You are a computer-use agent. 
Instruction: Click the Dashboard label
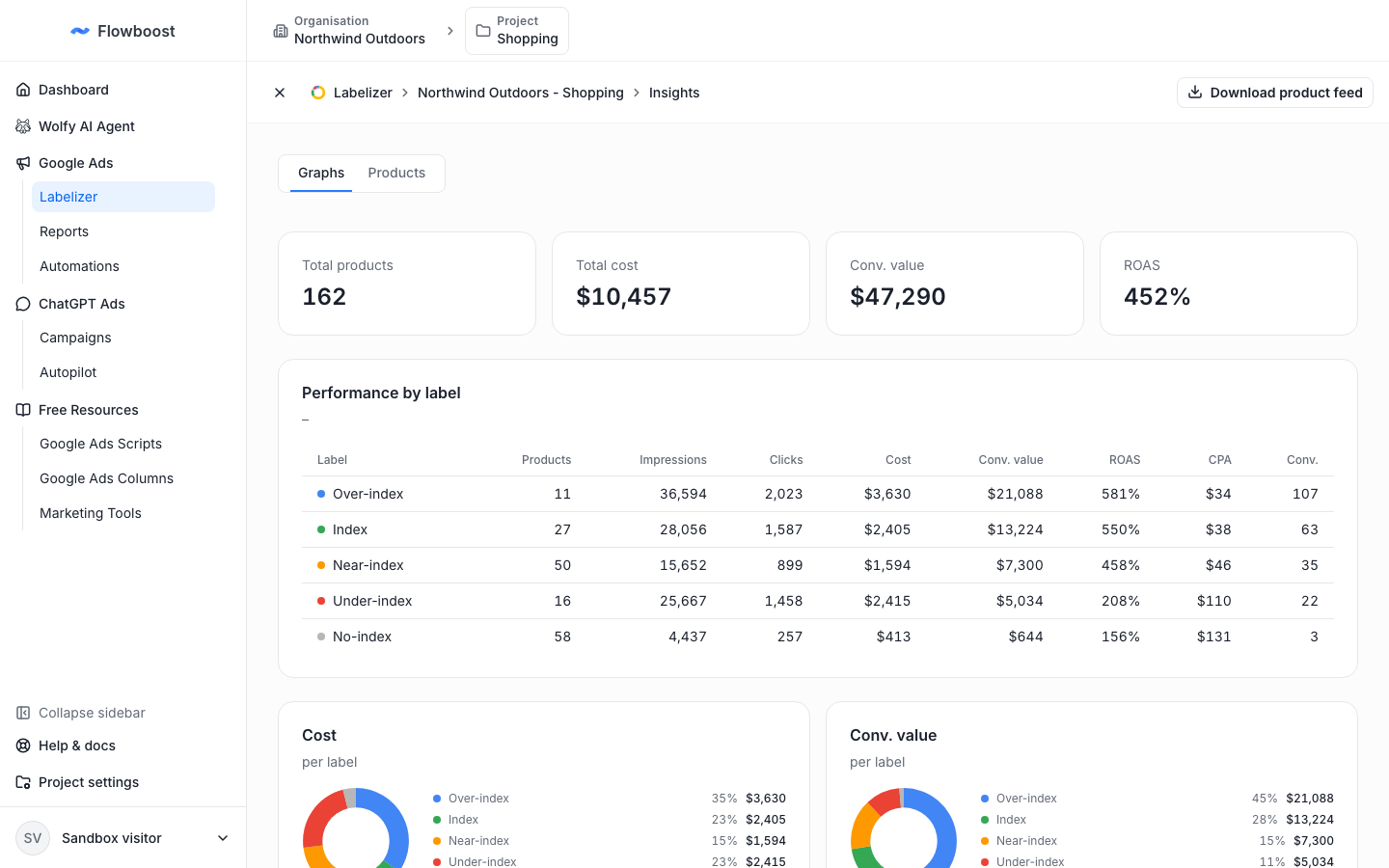pyautogui.click(x=73, y=90)
